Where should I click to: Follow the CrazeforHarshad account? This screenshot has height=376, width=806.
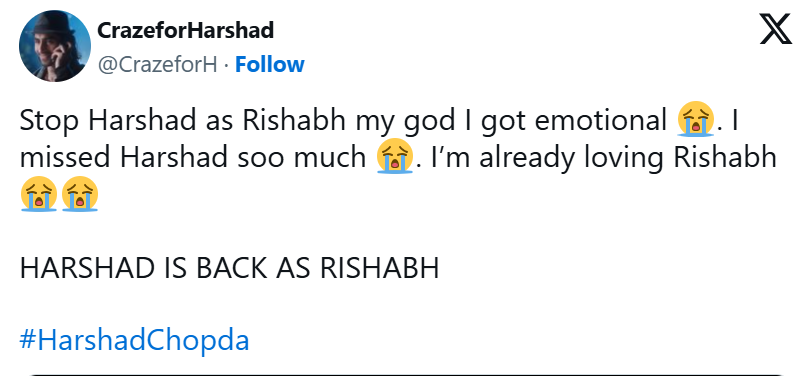(x=270, y=64)
